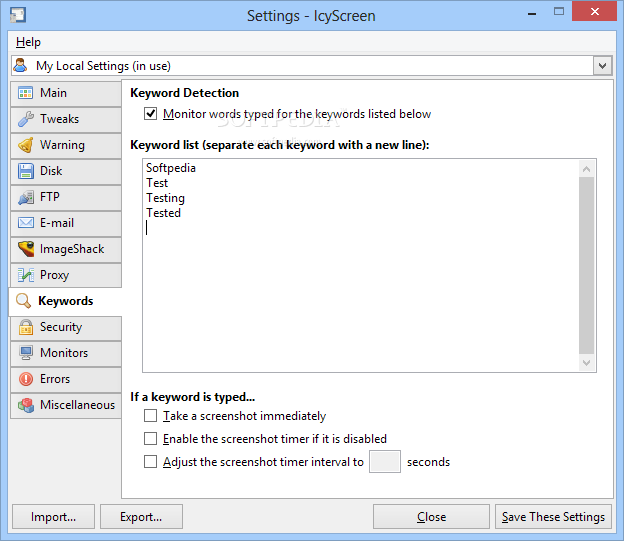Open the Monitors tab
Screen dimensions: 624x541
66,353
